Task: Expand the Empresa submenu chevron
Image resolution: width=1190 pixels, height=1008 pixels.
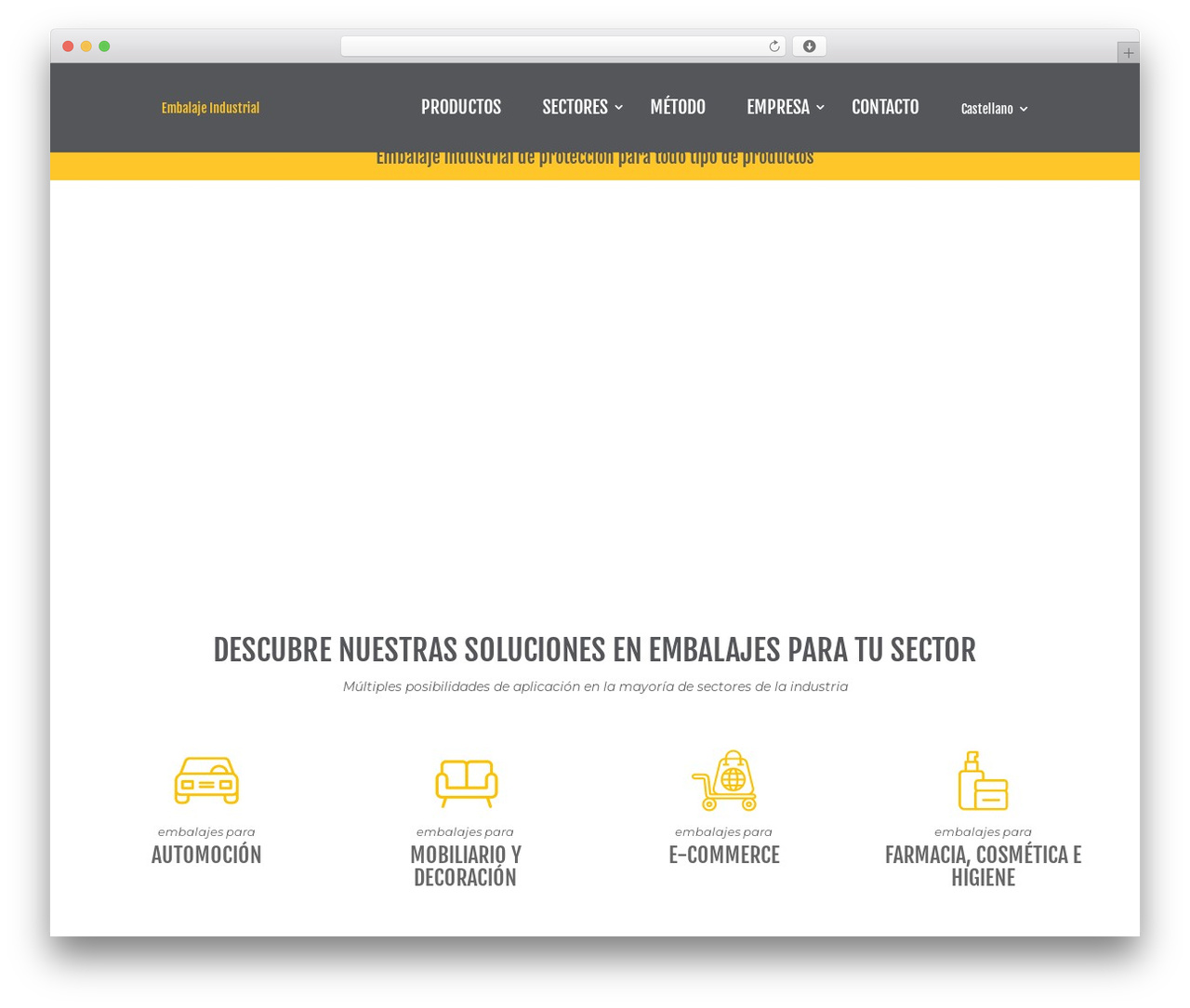Action: point(820,108)
